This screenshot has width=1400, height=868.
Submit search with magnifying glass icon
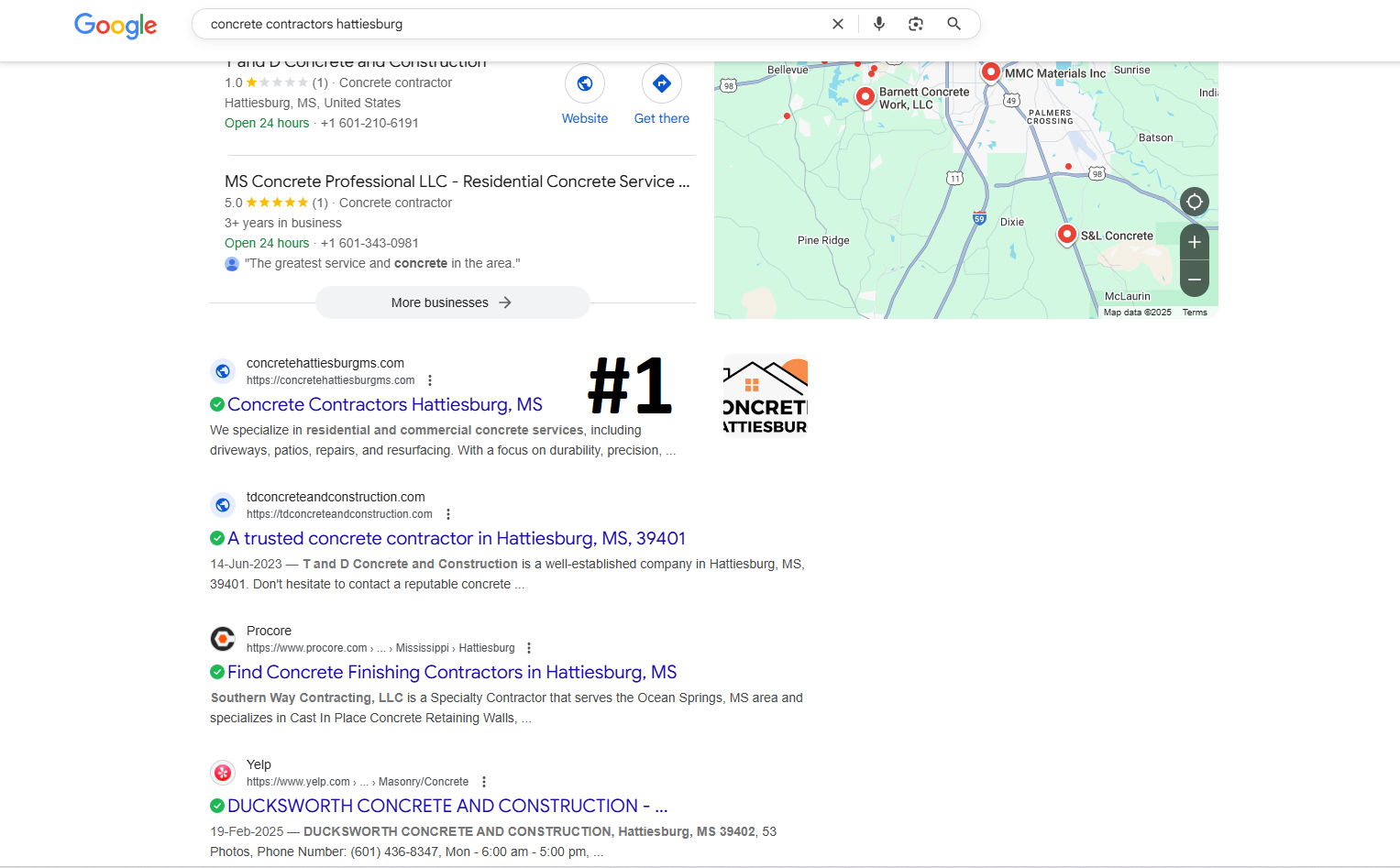point(954,24)
